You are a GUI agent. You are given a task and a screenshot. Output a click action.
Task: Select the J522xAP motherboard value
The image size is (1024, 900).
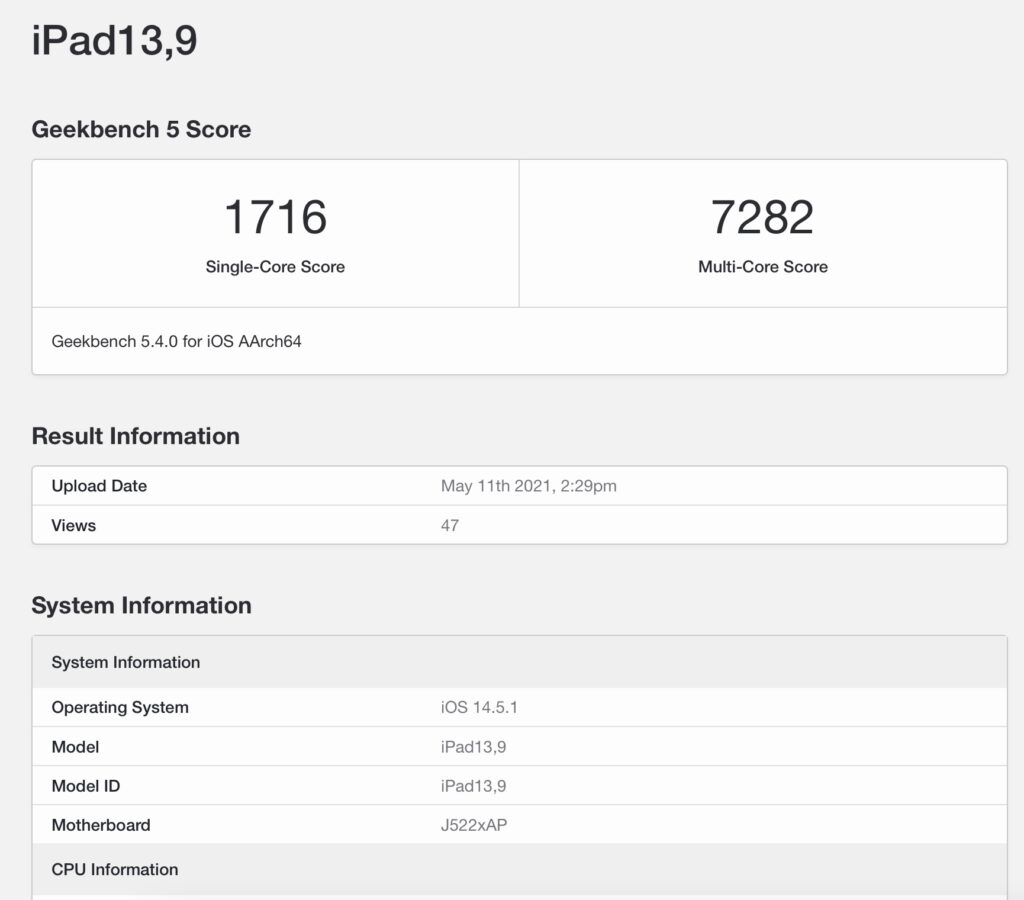coord(474,825)
